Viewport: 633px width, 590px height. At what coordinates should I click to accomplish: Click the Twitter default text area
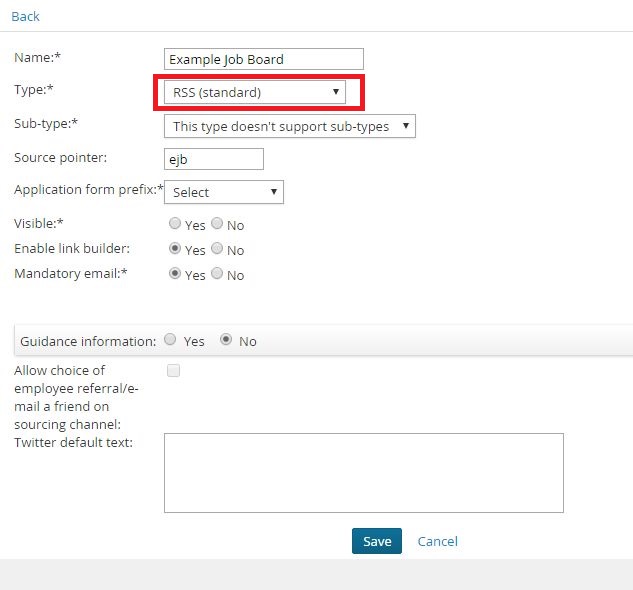click(363, 472)
